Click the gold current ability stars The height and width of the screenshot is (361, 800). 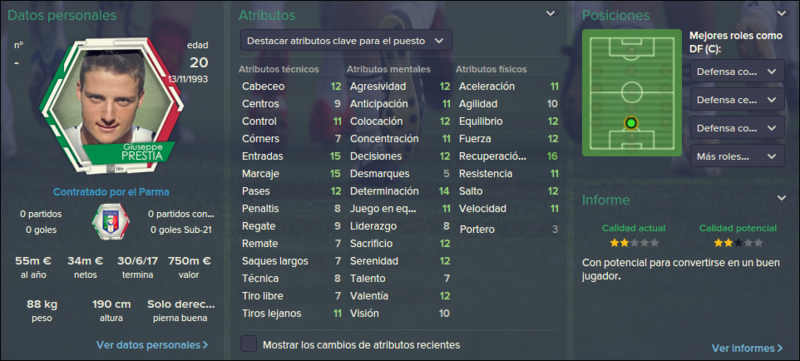point(634,243)
